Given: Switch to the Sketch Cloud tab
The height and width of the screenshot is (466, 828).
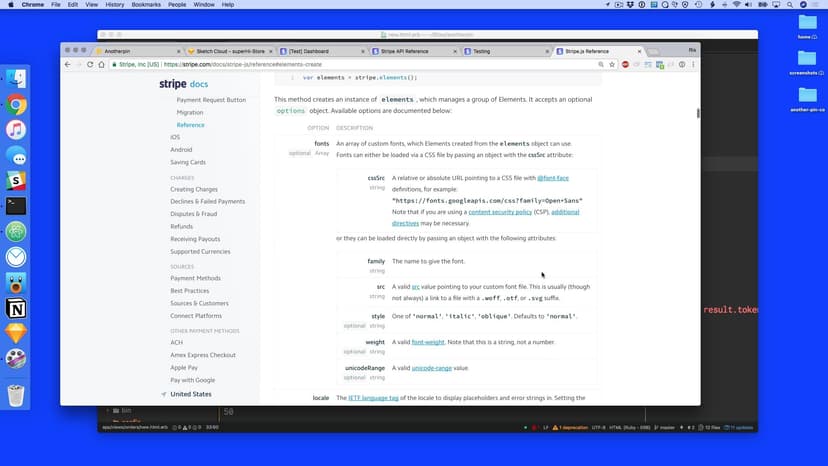Looking at the screenshot, I should (x=227, y=50).
